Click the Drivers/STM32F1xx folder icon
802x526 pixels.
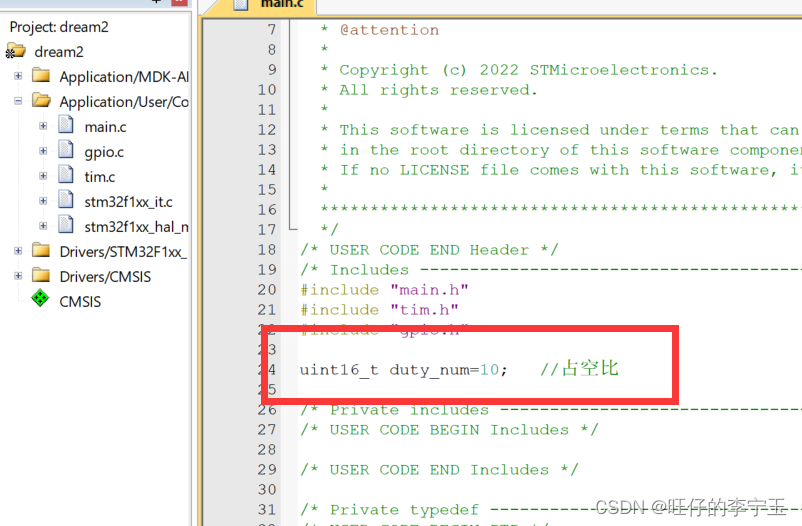(41, 250)
